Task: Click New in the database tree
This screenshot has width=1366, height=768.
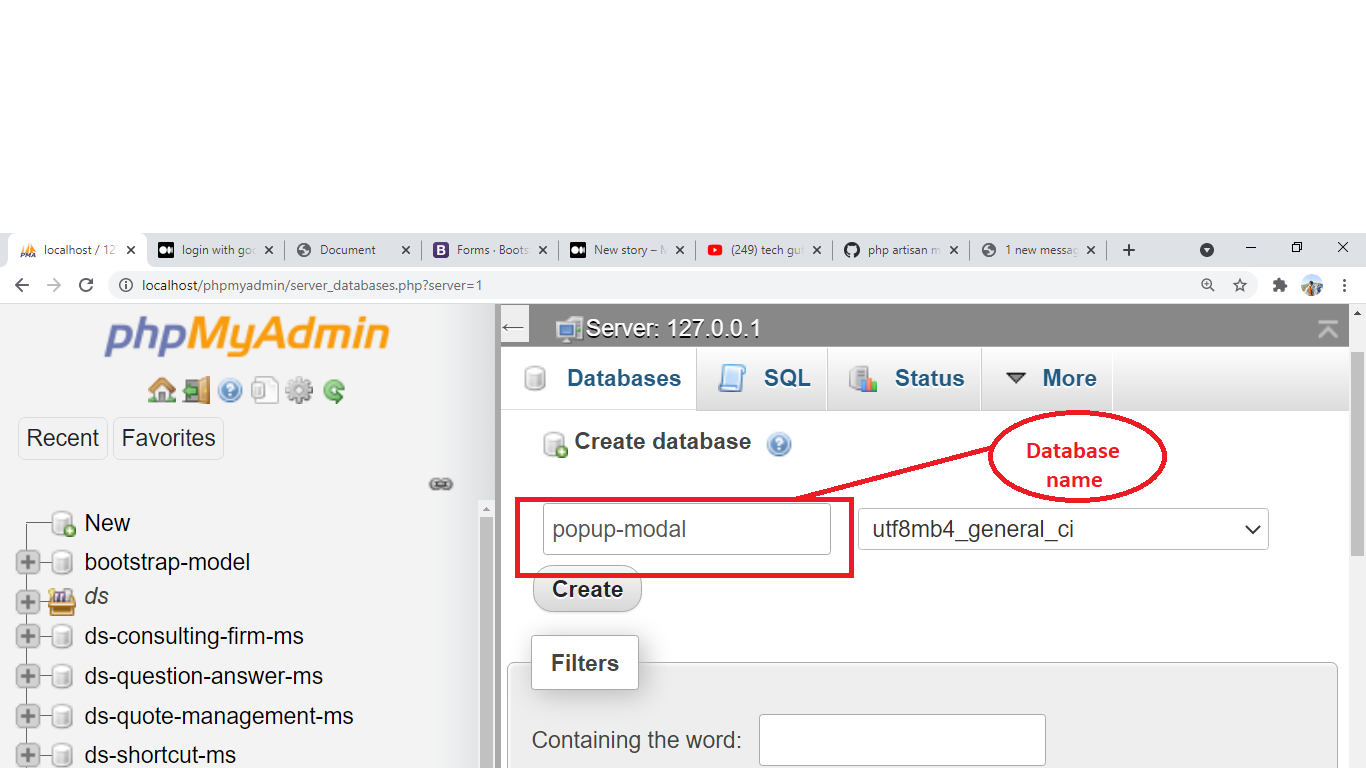Action: tap(107, 523)
